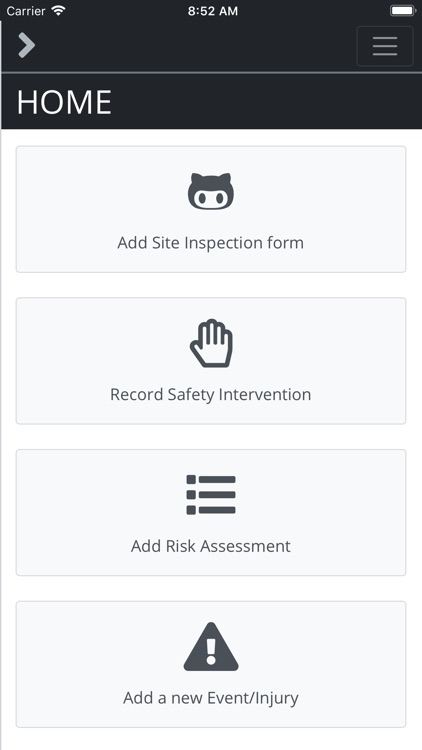
Task: Click the warning triangle Event/Injury icon
Action: pyautogui.click(x=211, y=646)
